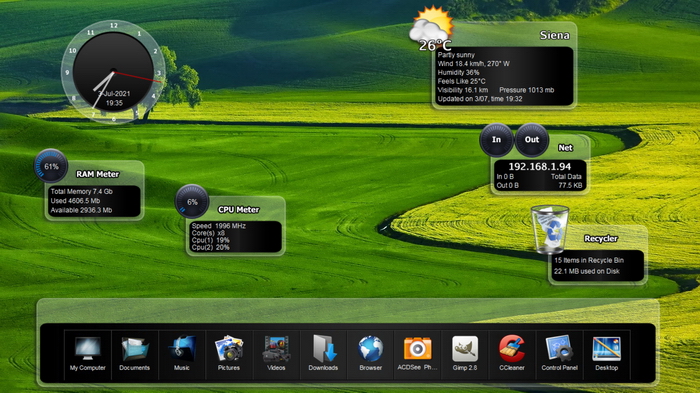Click the CPU 6% usage dial
The width and height of the screenshot is (700, 393).
point(192,201)
